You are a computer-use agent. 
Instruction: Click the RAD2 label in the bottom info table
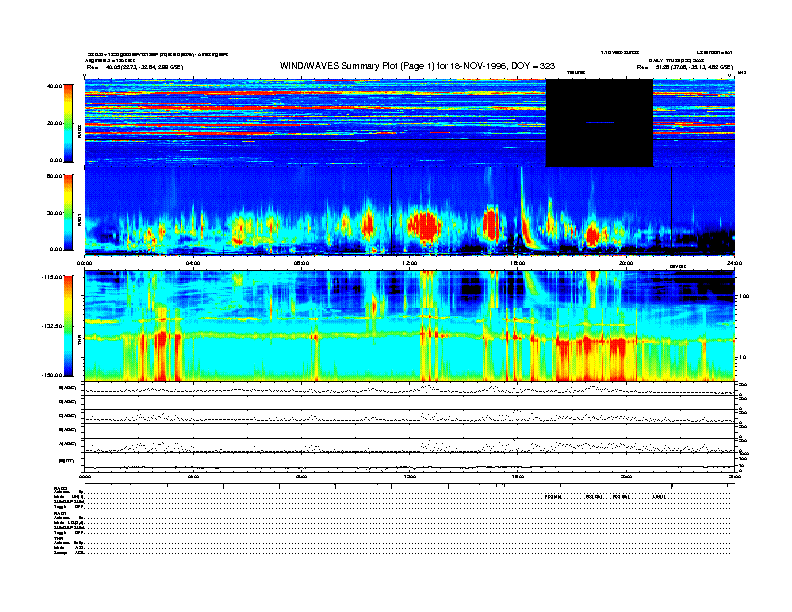(61, 488)
